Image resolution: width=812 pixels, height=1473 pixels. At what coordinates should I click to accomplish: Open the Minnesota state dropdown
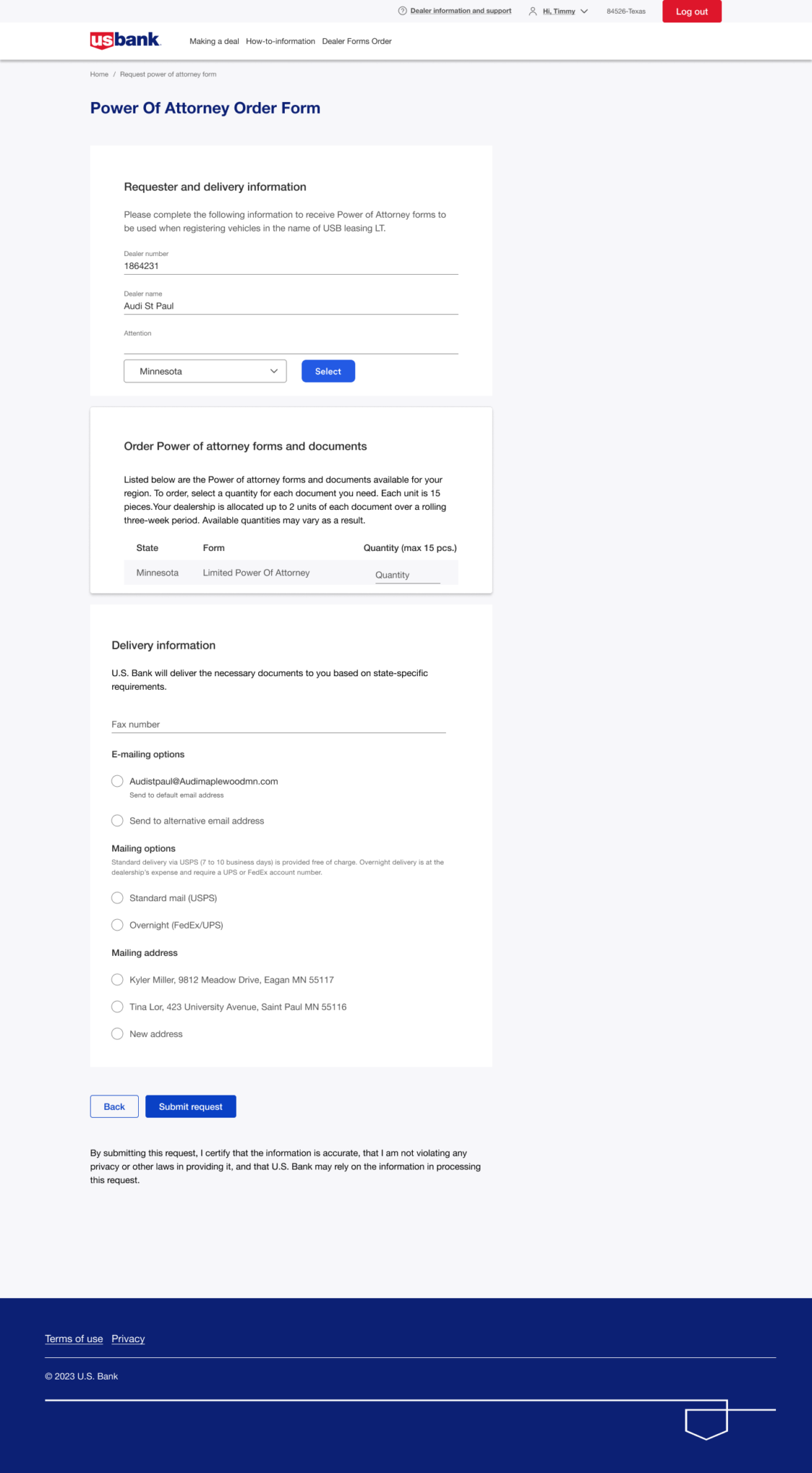[x=205, y=371]
